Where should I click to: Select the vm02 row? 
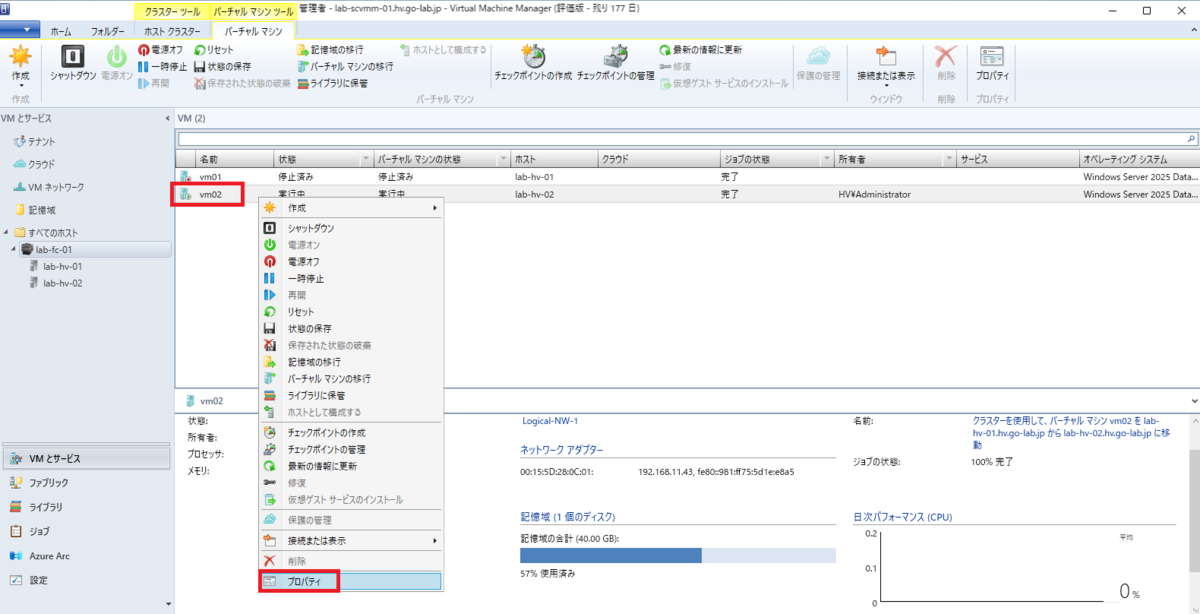click(687, 194)
